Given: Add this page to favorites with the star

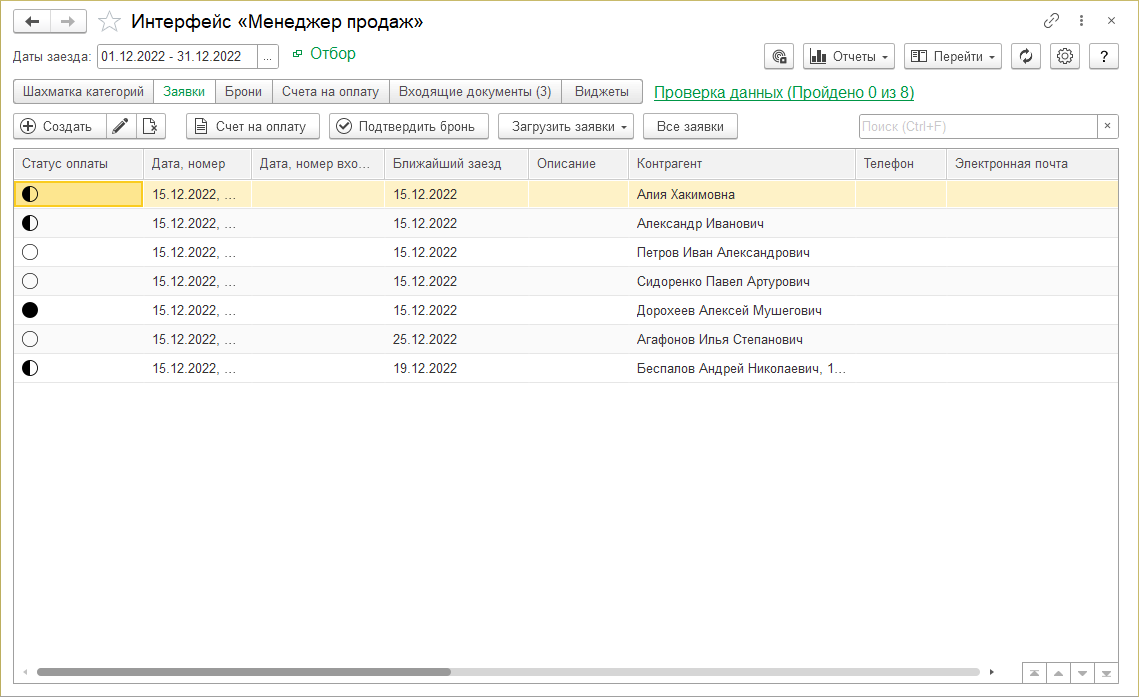Looking at the screenshot, I should click(109, 21).
